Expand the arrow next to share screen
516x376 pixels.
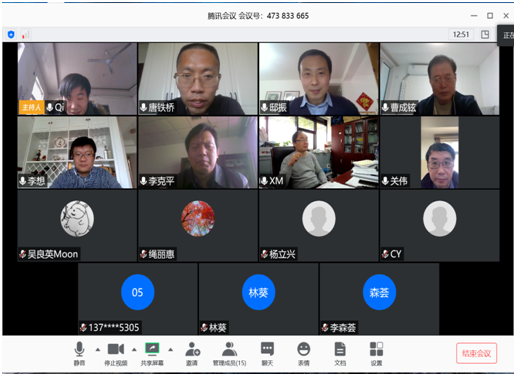coord(170,350)
